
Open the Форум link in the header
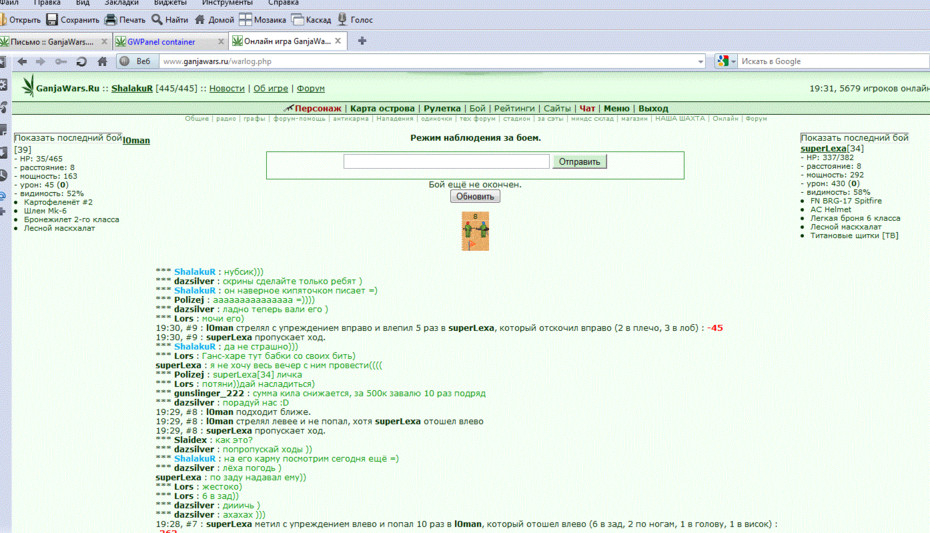[x=310, y=88]
